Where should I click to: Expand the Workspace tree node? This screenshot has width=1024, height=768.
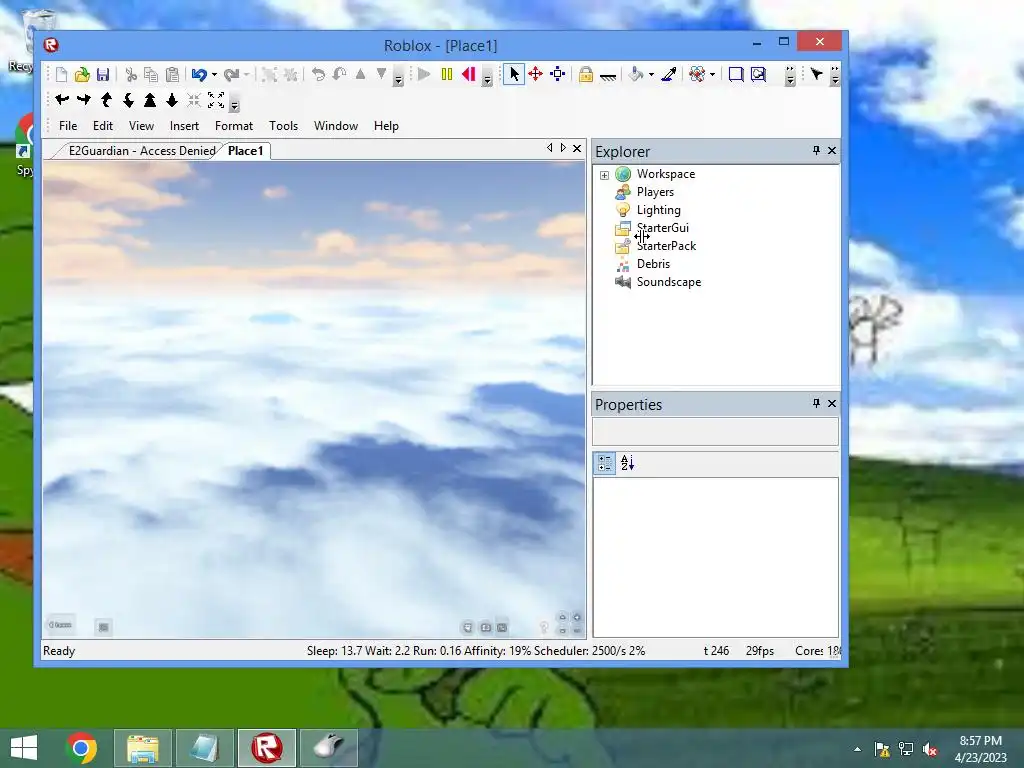[x=604, y=175]
